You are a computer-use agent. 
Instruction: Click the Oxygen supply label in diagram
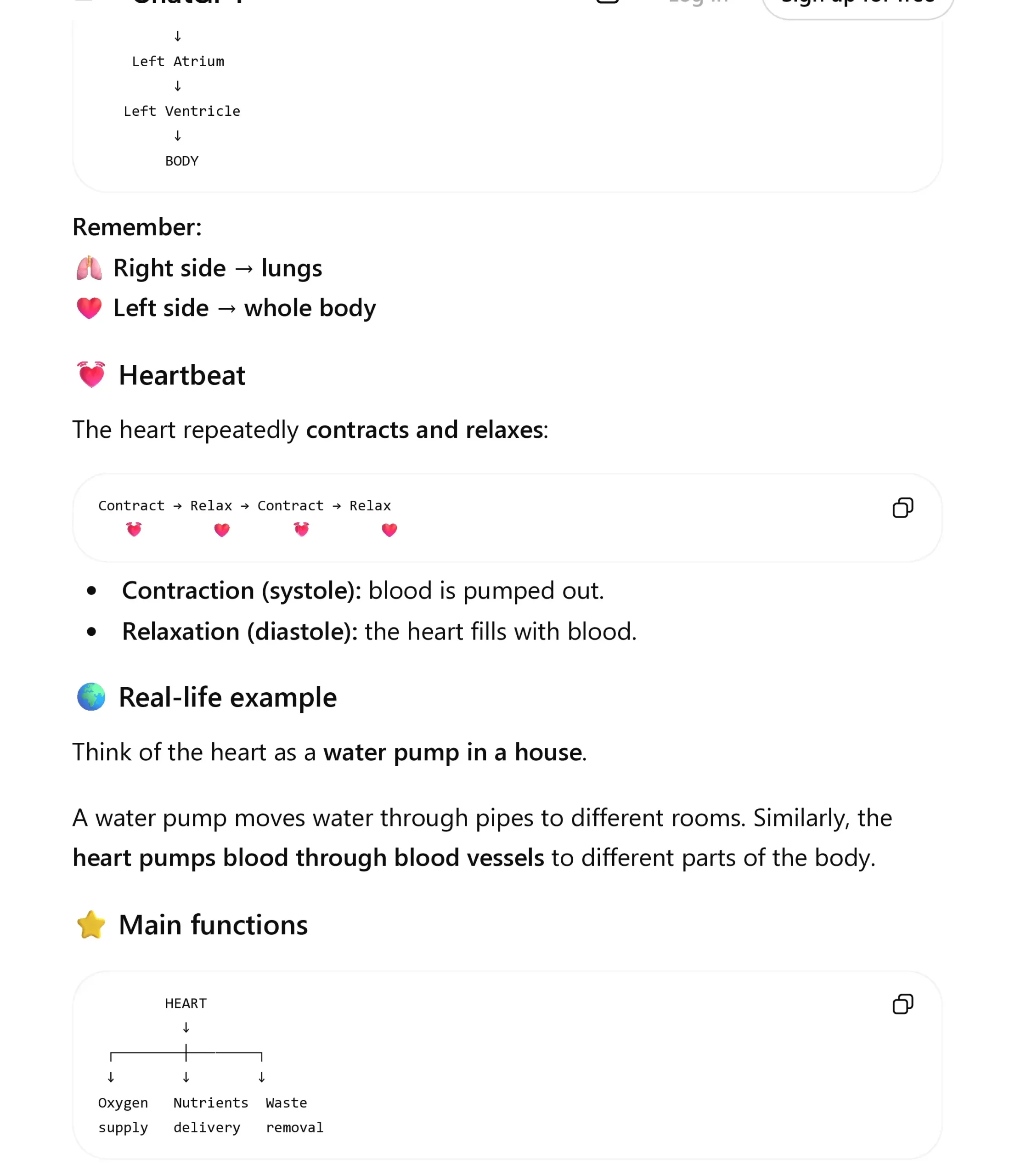[x=123, y=1115]
